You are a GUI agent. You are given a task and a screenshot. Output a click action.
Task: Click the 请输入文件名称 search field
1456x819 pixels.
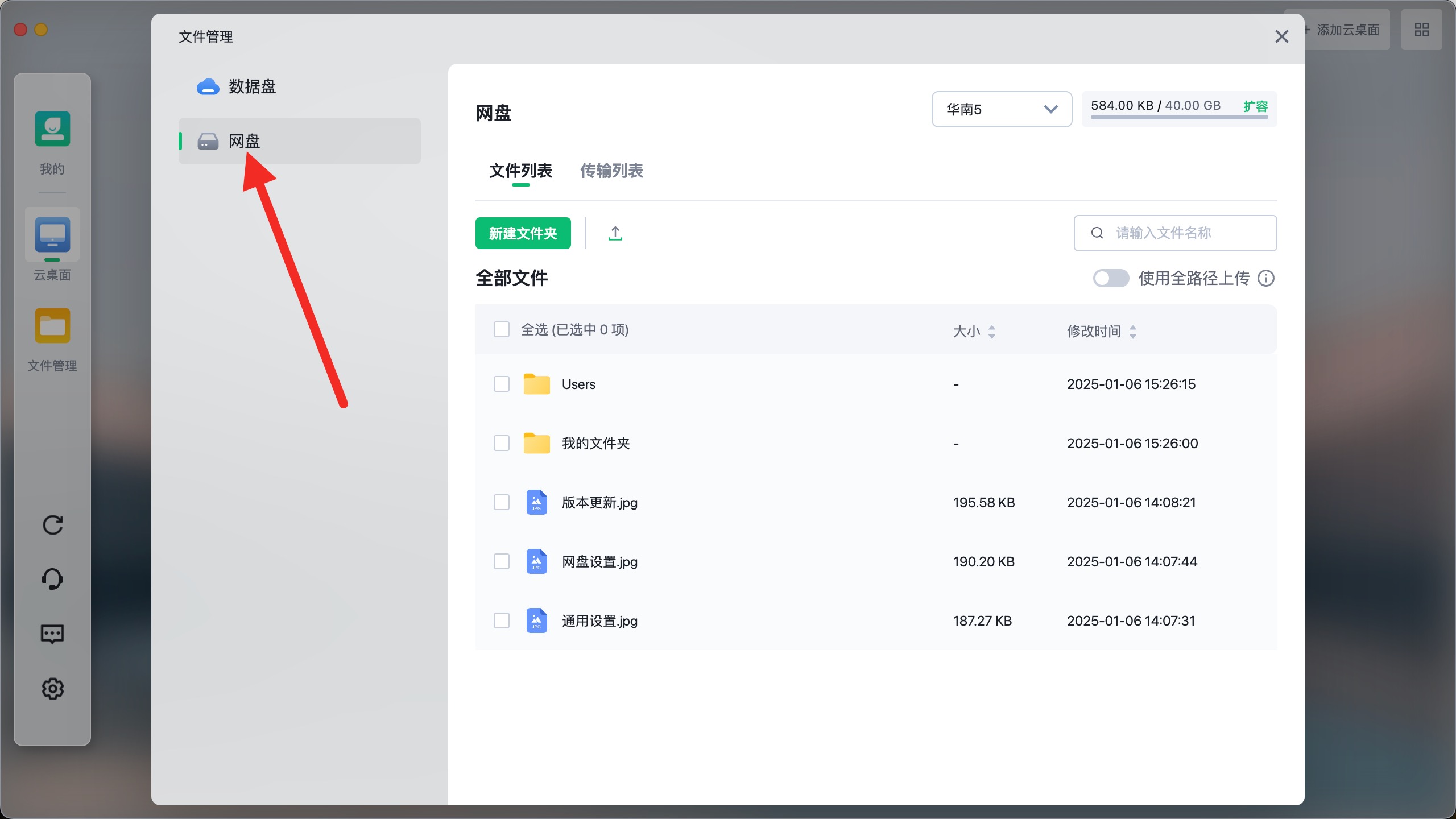[x=1175, y=233]
